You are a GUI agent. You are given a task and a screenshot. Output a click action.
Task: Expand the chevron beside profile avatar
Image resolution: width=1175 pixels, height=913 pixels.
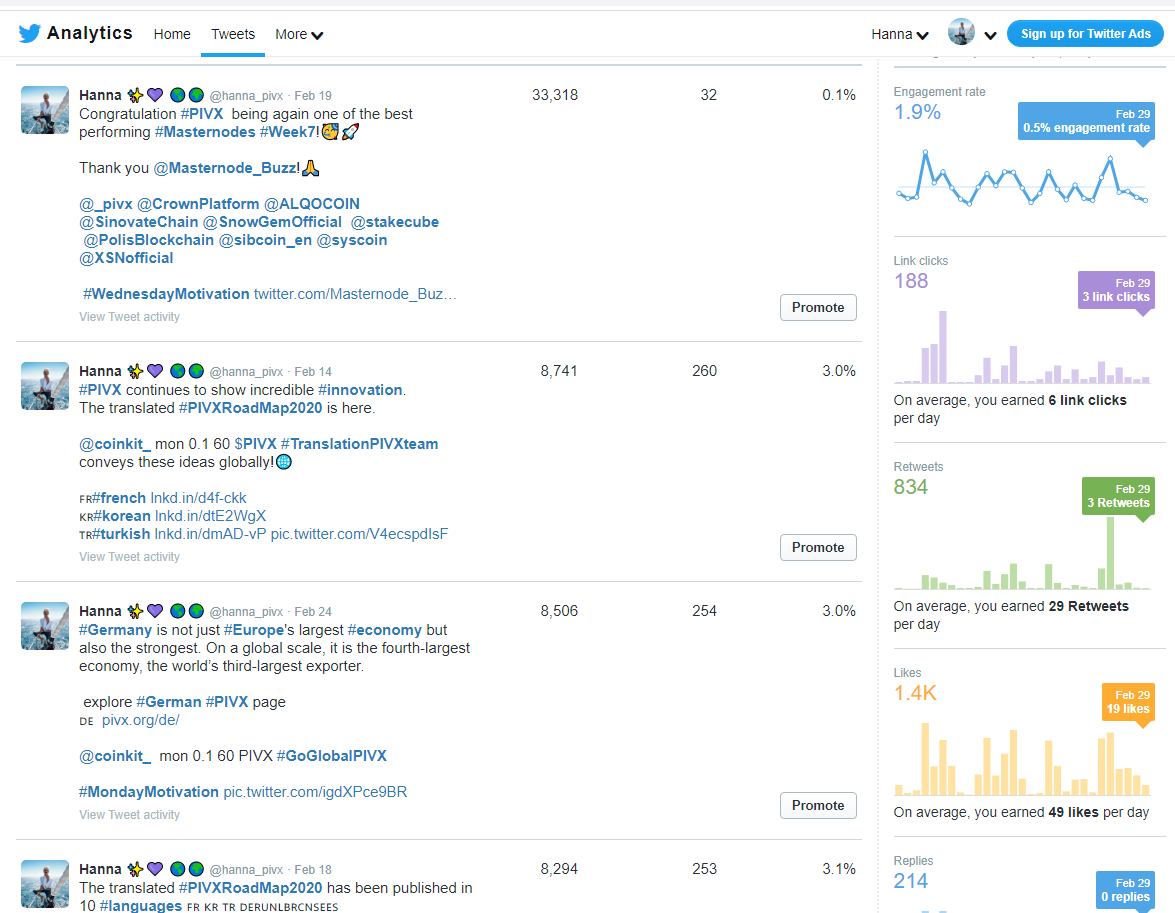coord(990,35)
